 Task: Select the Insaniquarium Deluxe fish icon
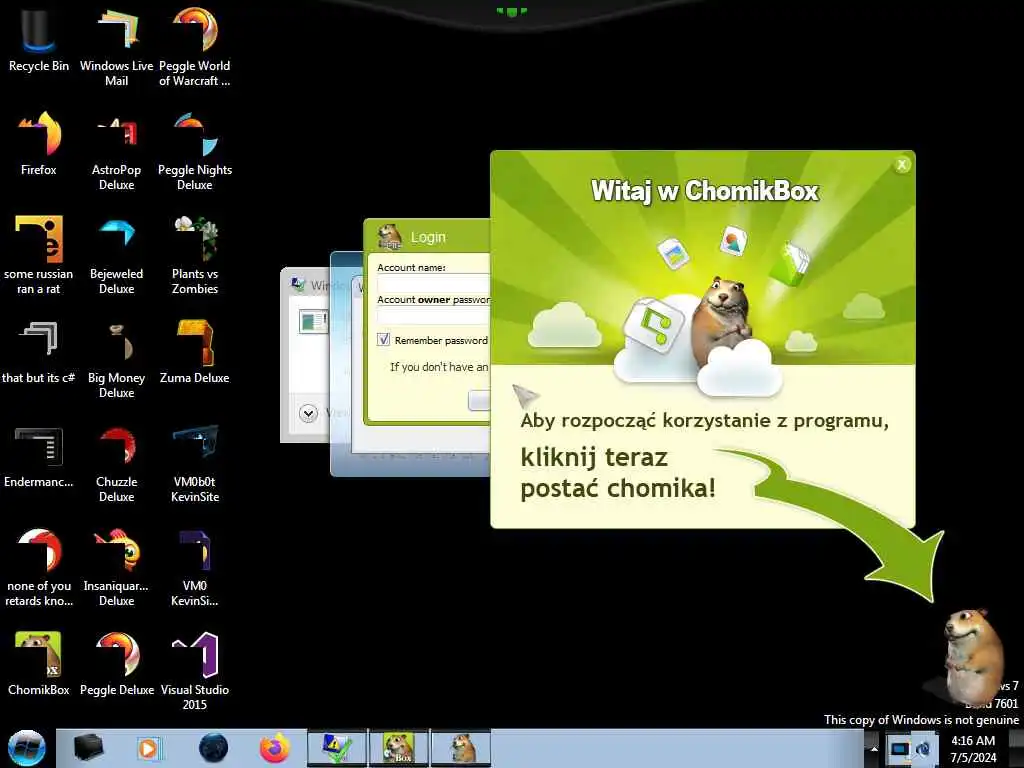[116, 568]
